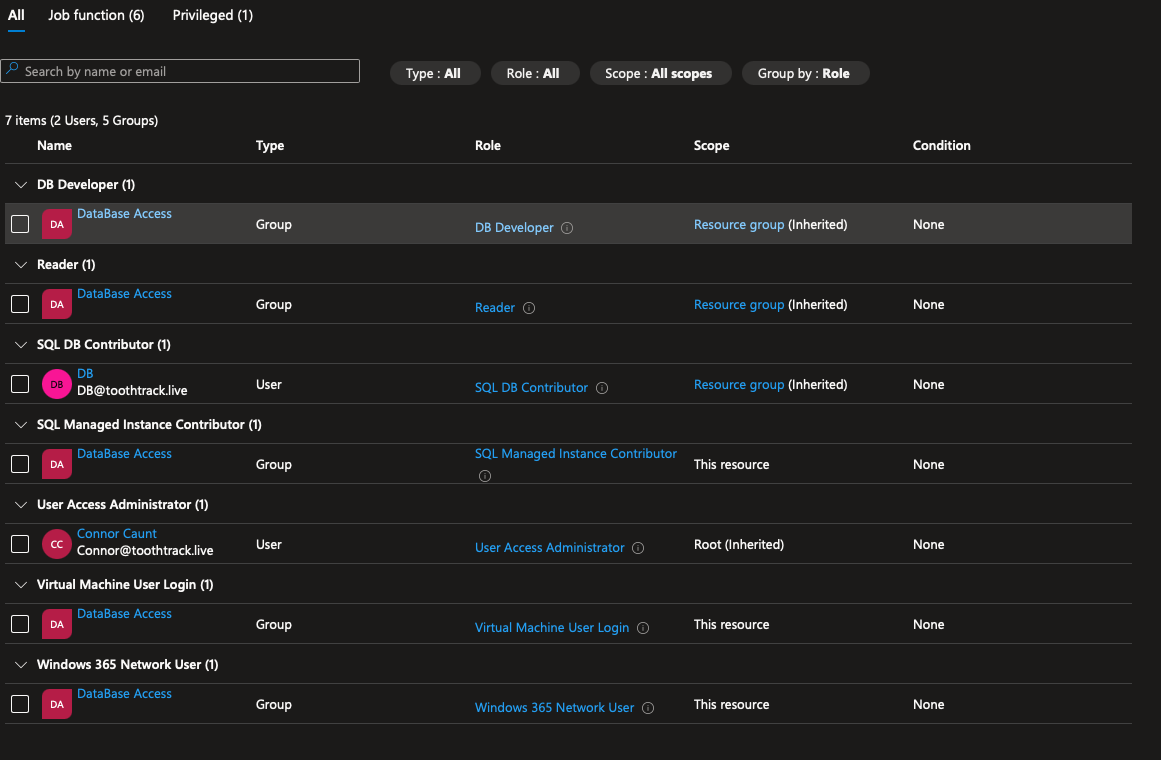Select checkbox for Connor Caunt

(20, 544)
